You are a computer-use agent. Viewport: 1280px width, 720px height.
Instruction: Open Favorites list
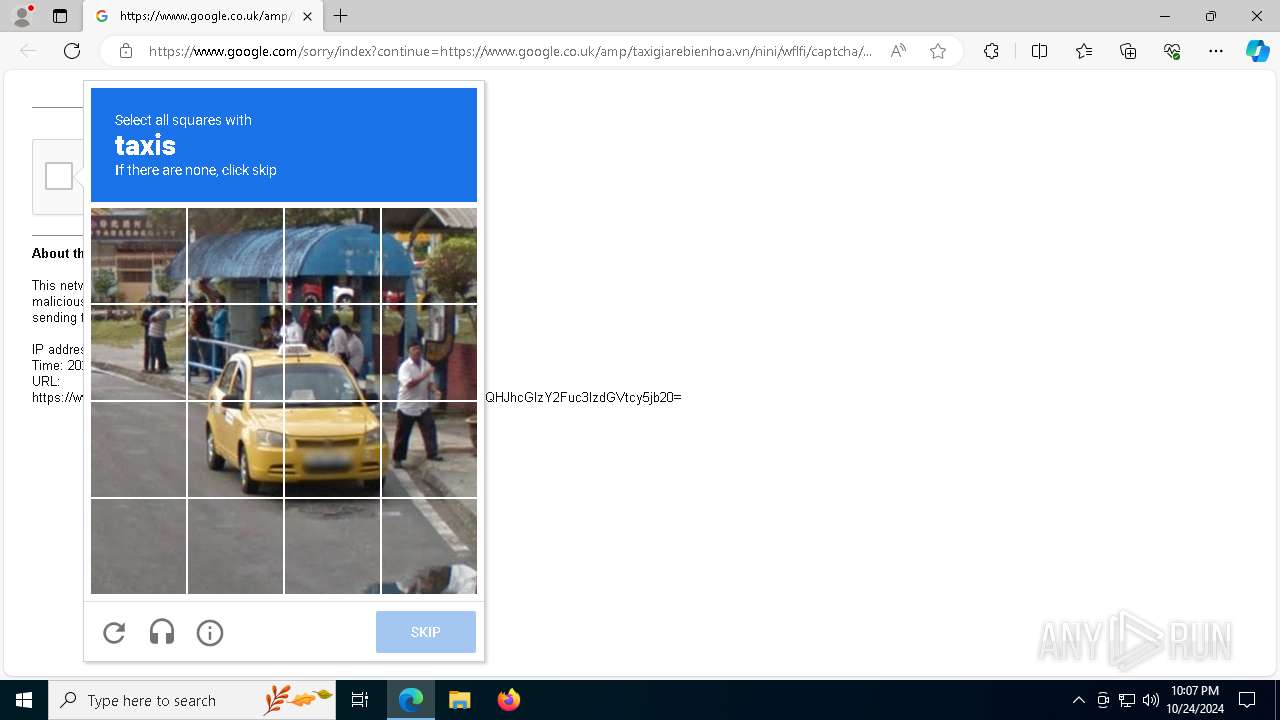point(1084,51)
